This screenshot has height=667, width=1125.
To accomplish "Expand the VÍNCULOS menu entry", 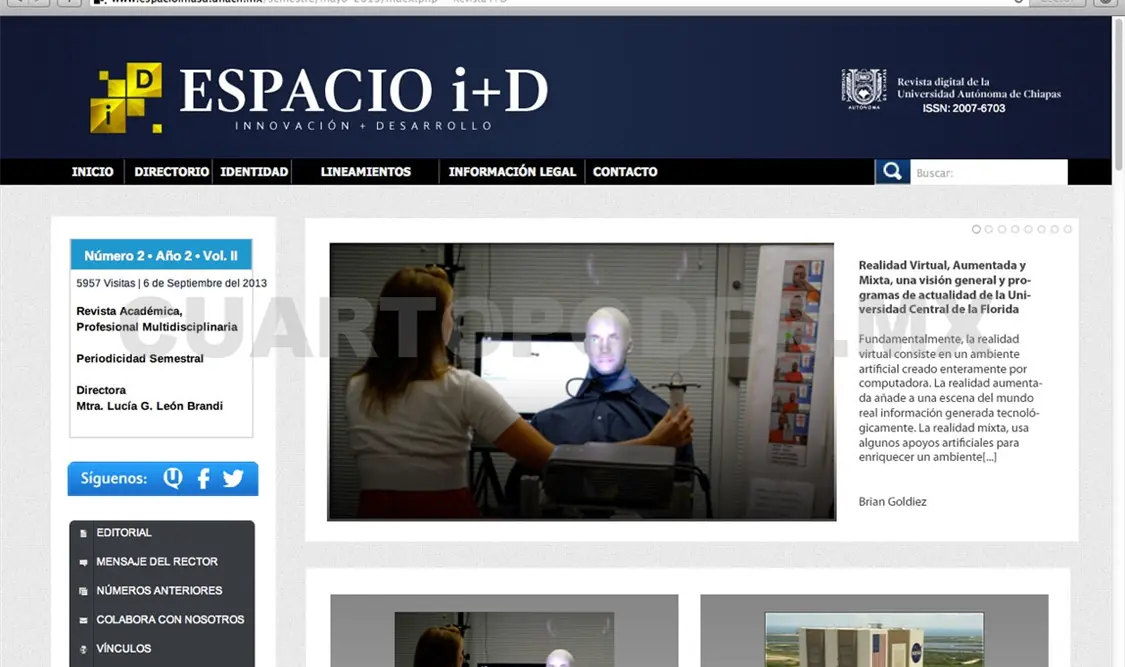I will pyautogui.click(x=124, y=648).
